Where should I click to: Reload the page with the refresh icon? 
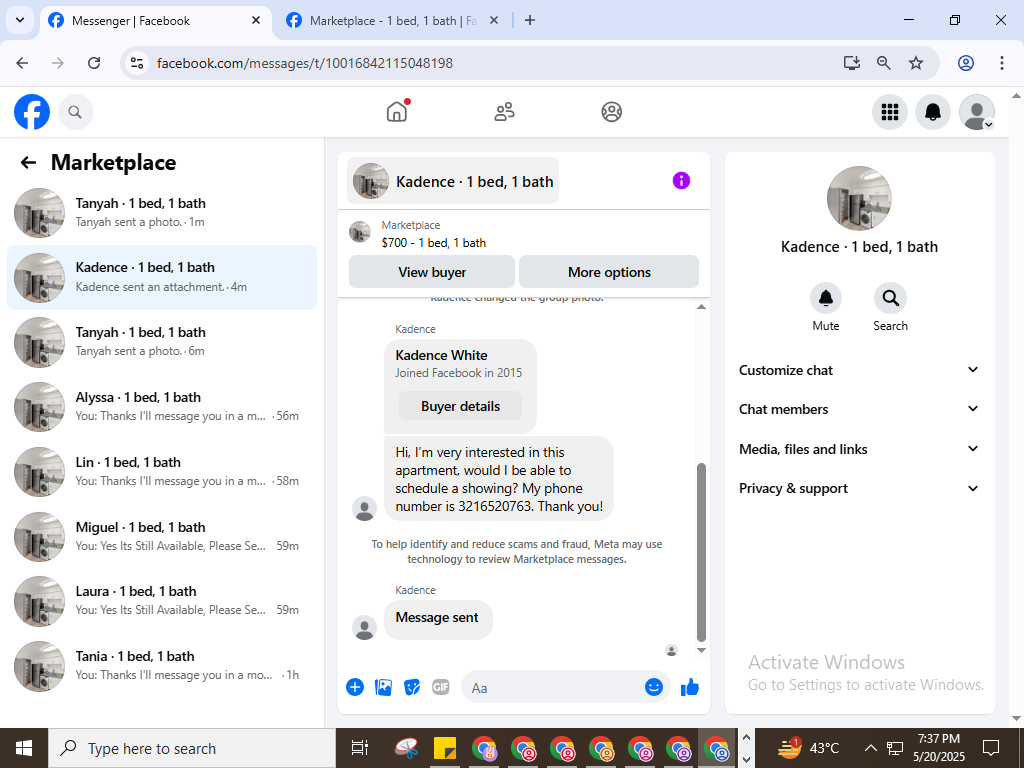tap(94, 63)
